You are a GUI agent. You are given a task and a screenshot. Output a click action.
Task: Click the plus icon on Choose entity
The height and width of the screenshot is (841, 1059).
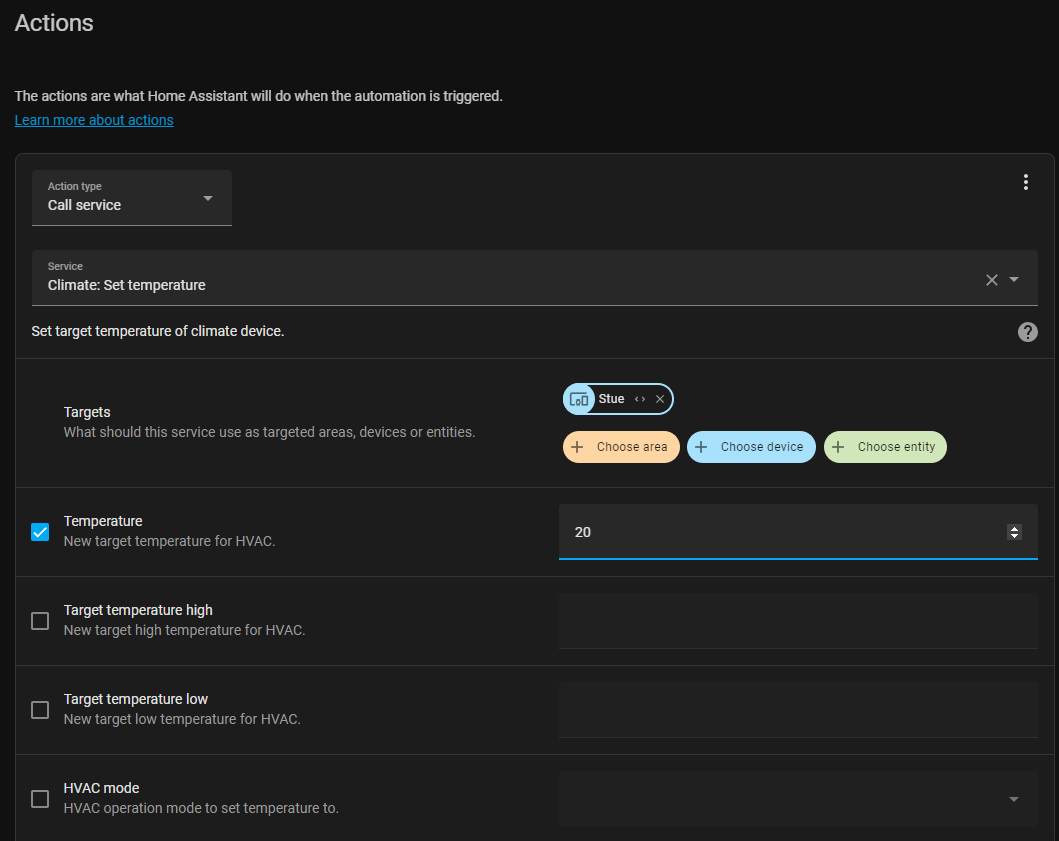click(x=838, y=447)
